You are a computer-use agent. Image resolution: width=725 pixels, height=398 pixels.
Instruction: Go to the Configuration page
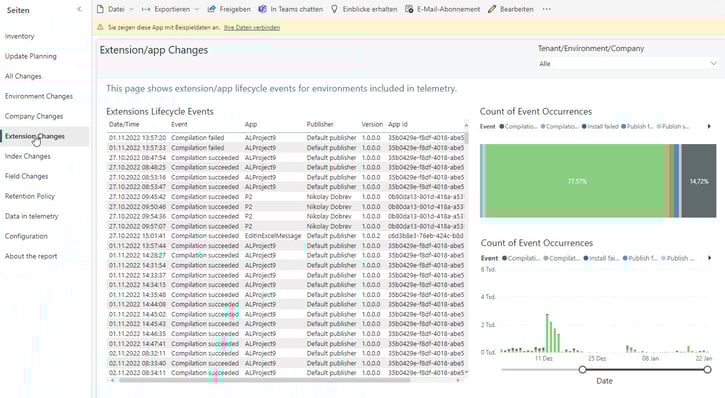click(26, 236)
